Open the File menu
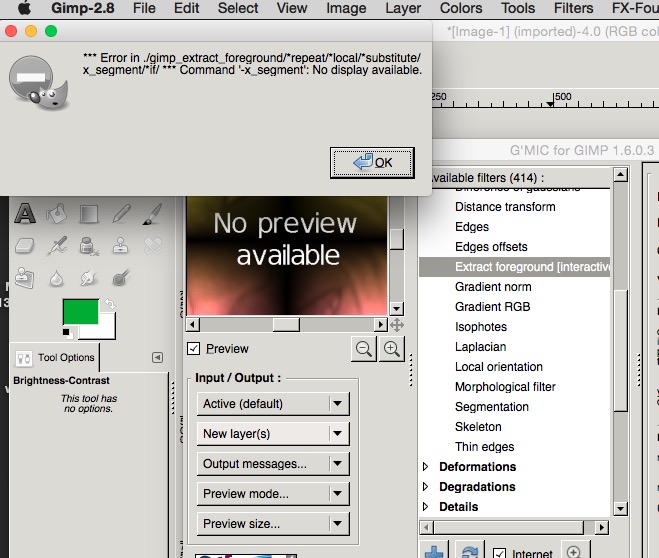The width and height of the screenshot is (659, 558). [x=144, y=8]
